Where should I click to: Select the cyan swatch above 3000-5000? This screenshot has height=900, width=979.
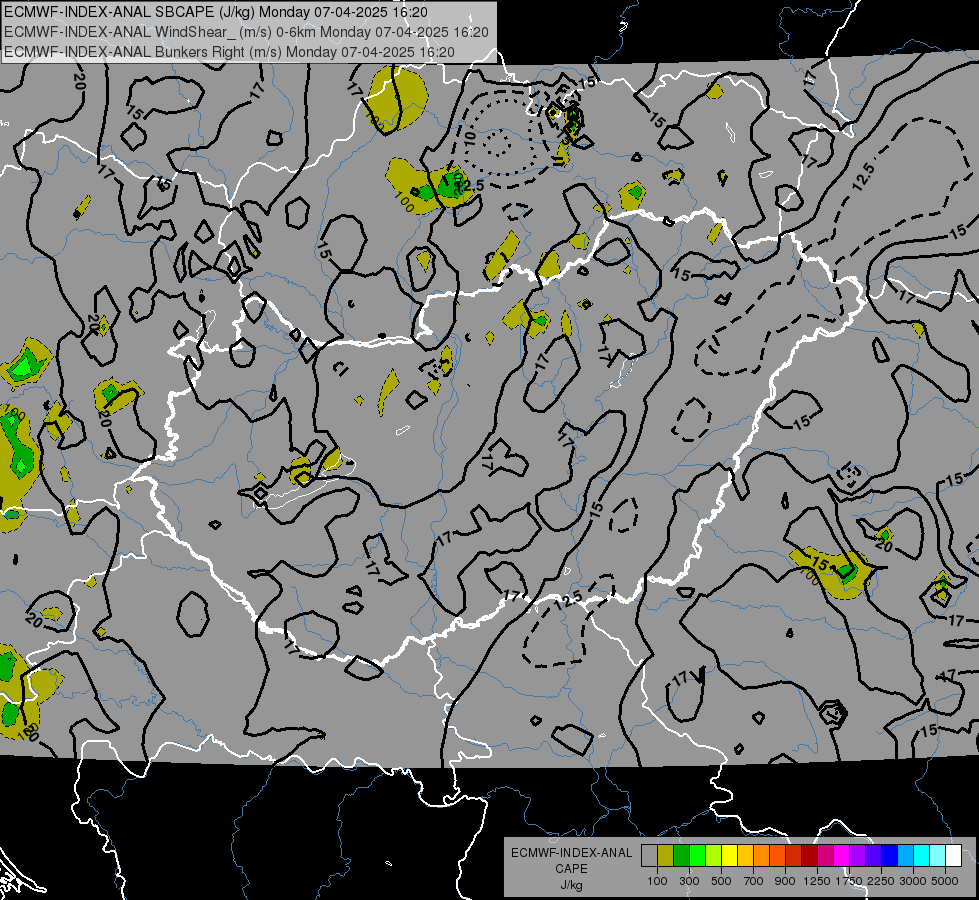tap(922, 856)
